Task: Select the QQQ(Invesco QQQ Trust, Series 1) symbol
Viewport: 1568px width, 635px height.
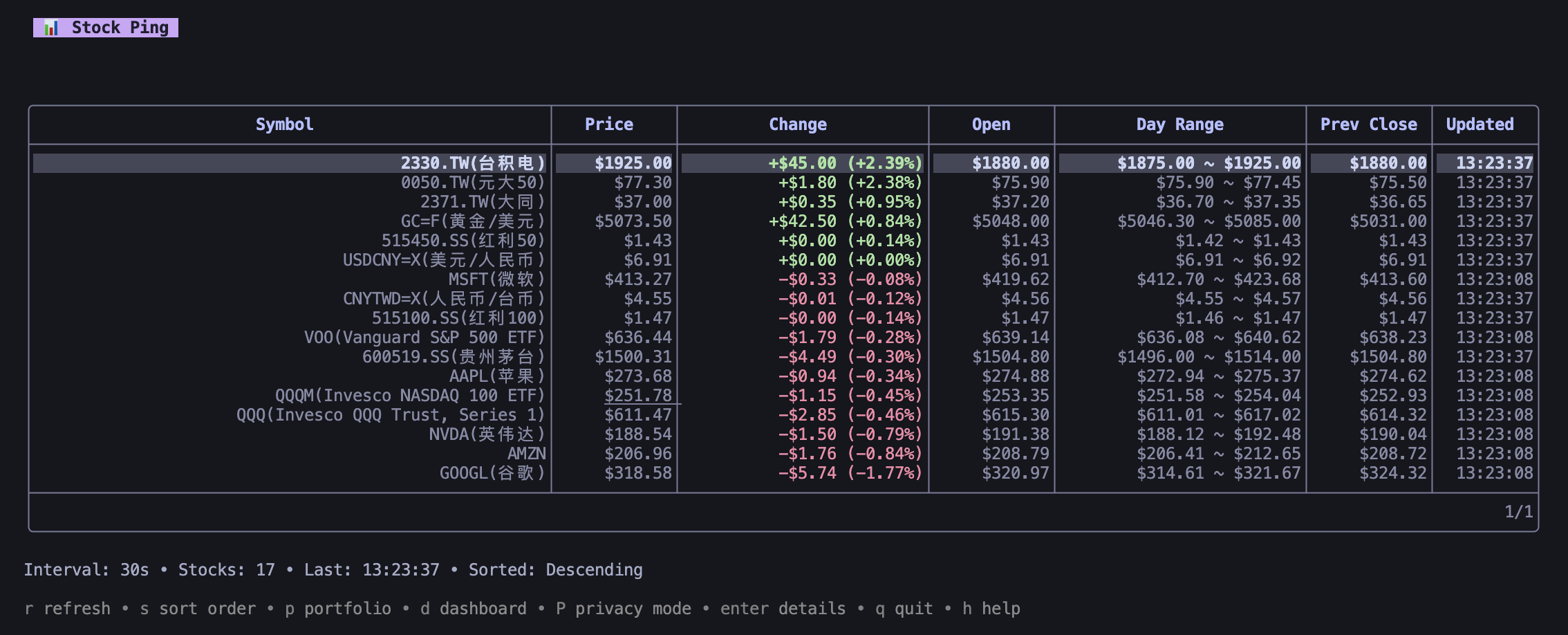Action: [391, 415]
